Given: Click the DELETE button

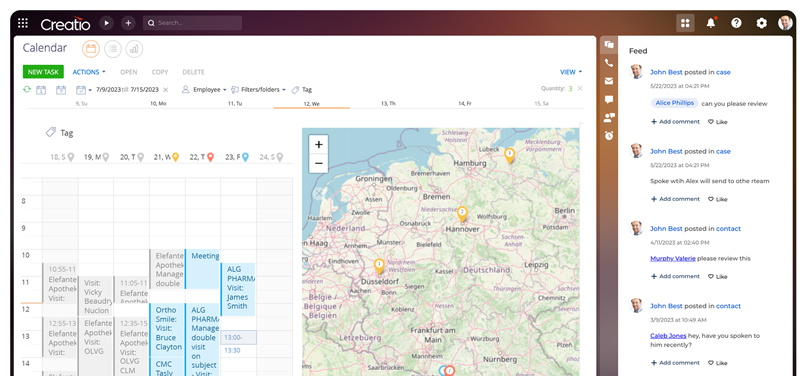Looking at the screenshot, I should click(193, 72).
